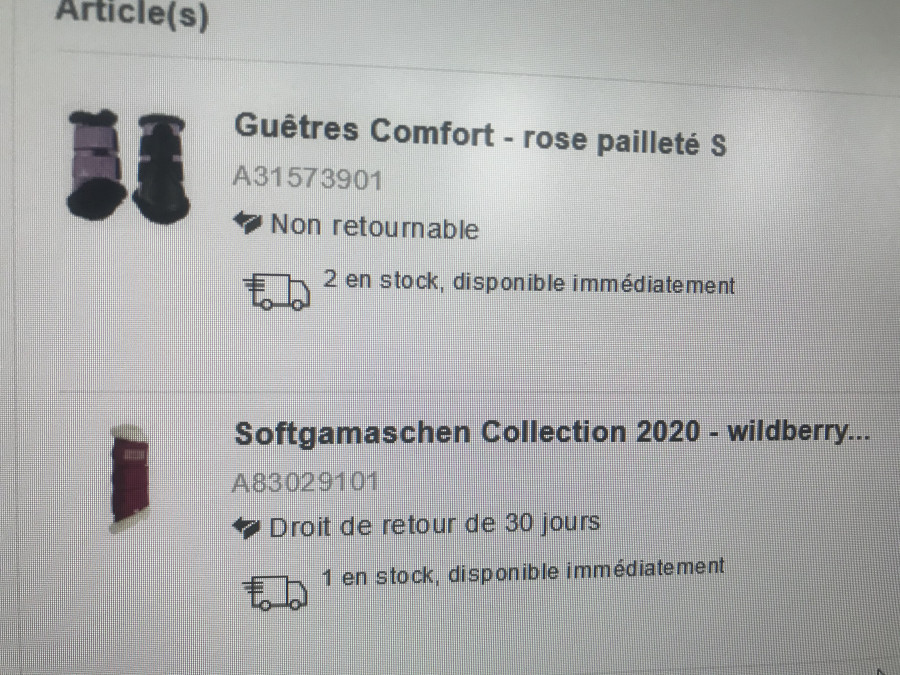The height and width of the screenshot is (675, 900).
Task: Click article number A83029101
Action: tap(305, 482)
